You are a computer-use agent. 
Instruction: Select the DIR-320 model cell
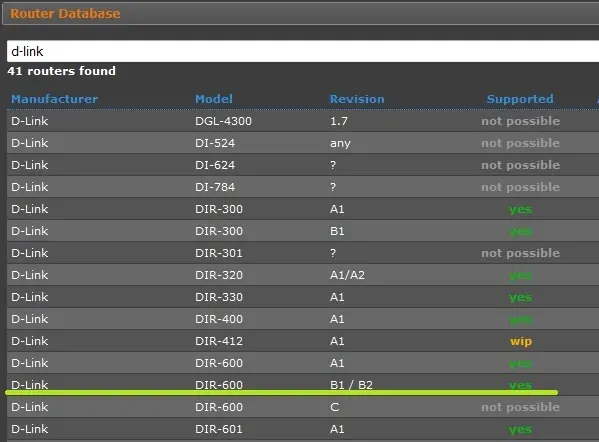[x=219, y=275]
